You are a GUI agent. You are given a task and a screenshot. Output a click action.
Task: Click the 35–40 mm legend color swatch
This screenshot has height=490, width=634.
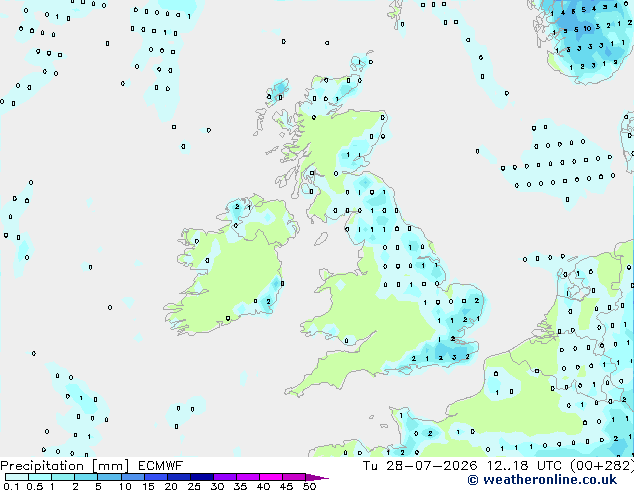248,477
